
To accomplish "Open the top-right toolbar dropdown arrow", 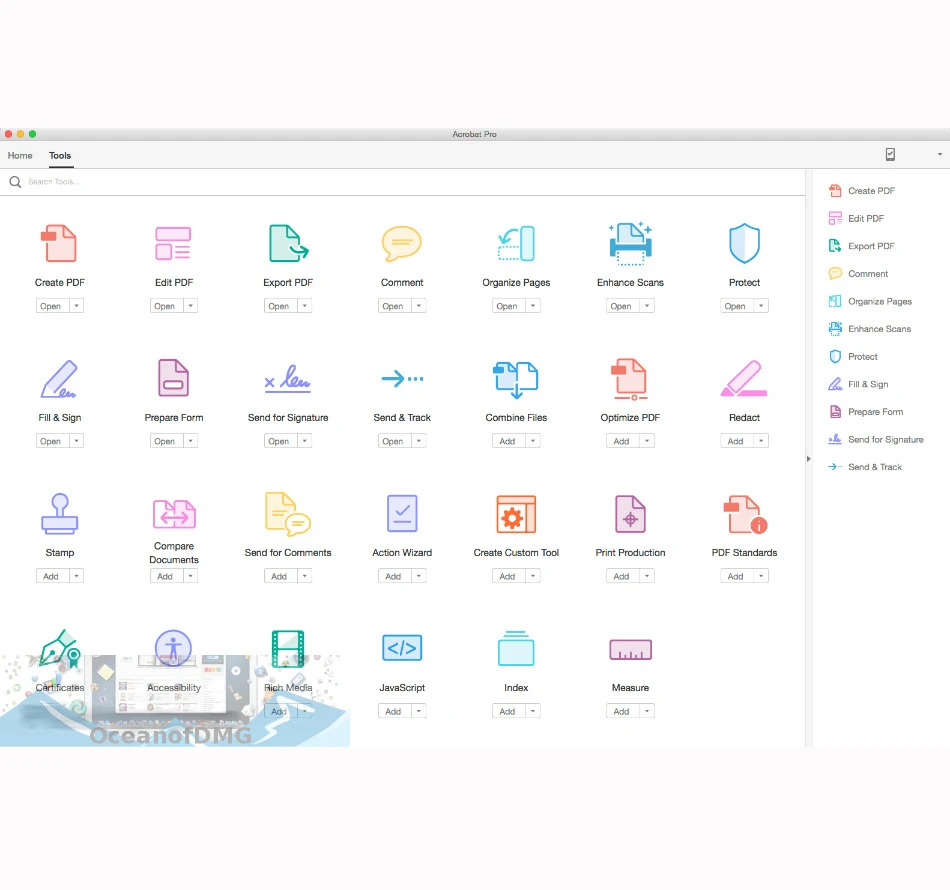I will pos(940,154).
